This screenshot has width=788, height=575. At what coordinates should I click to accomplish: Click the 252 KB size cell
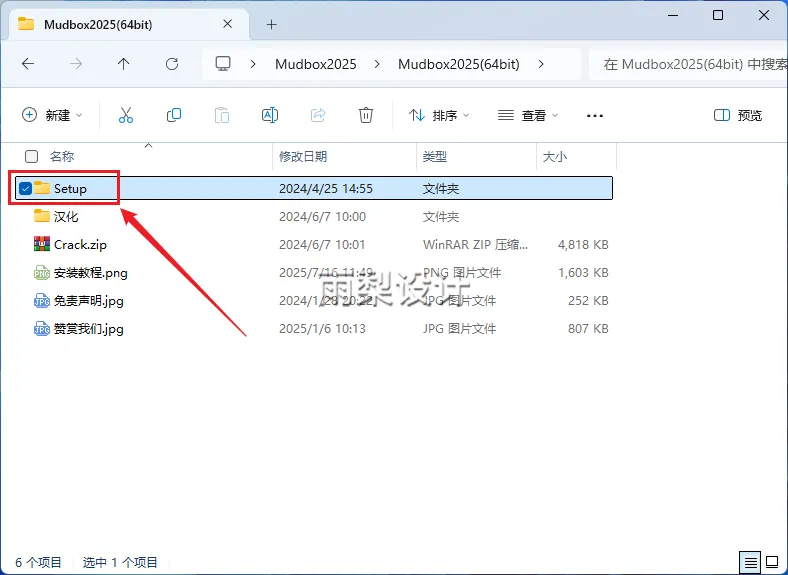588,301
